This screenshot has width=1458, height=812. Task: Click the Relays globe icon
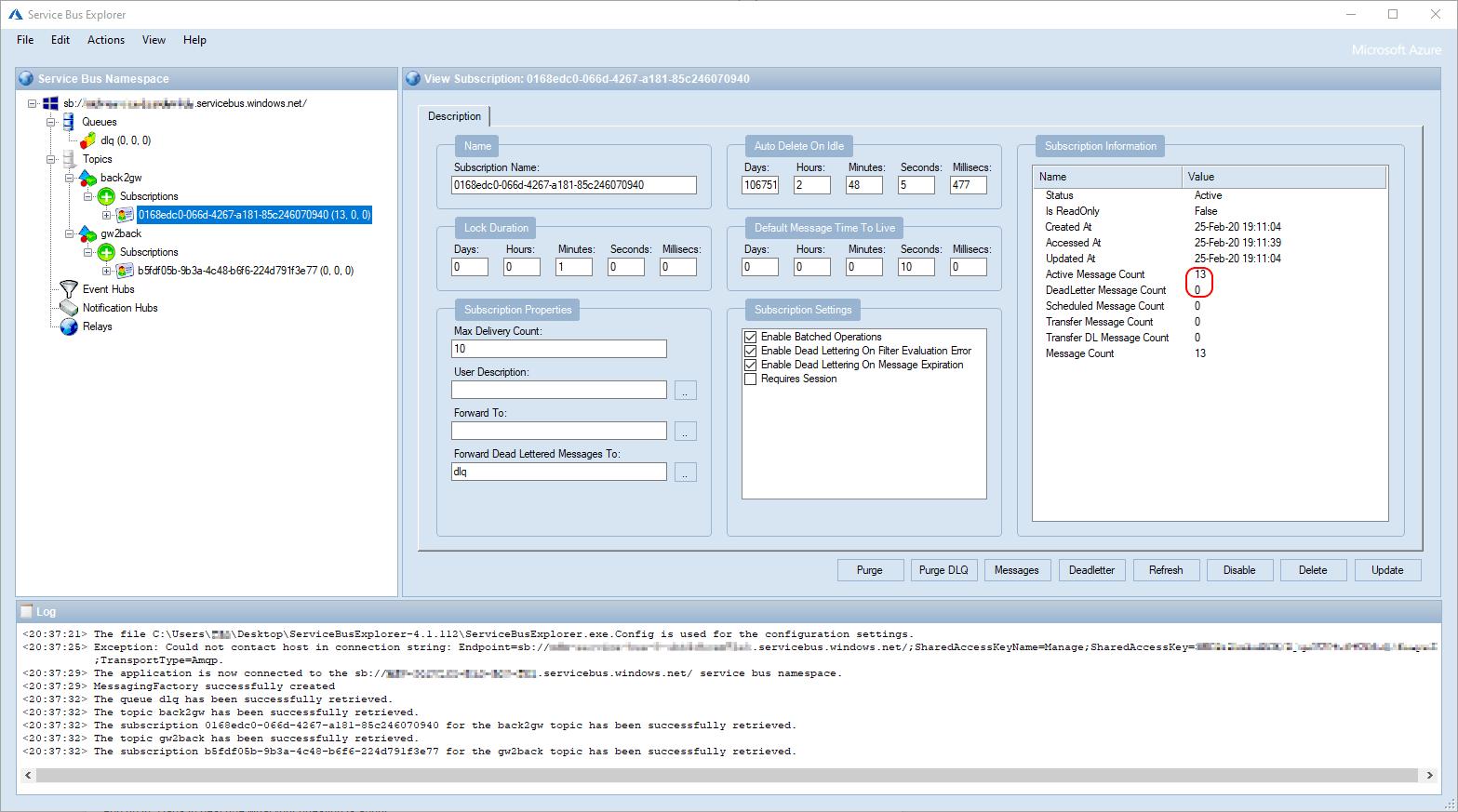pyautogui.click(x=69, y=326)
